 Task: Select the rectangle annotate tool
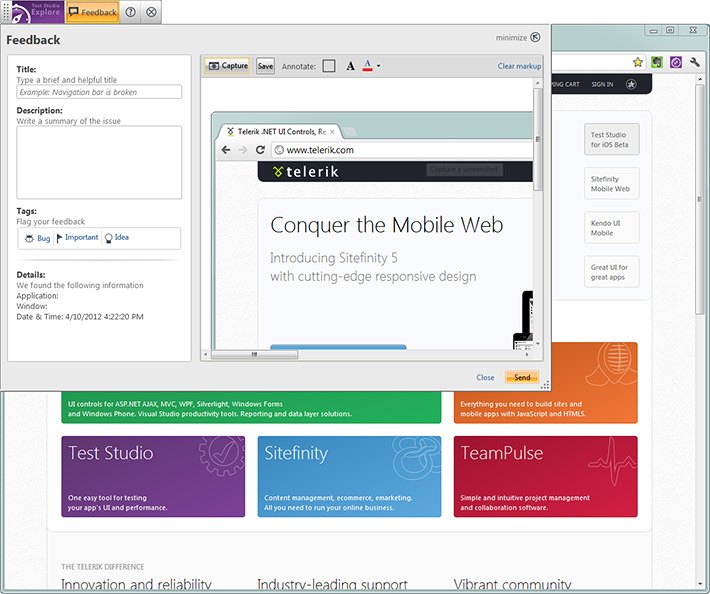[329, 66]
